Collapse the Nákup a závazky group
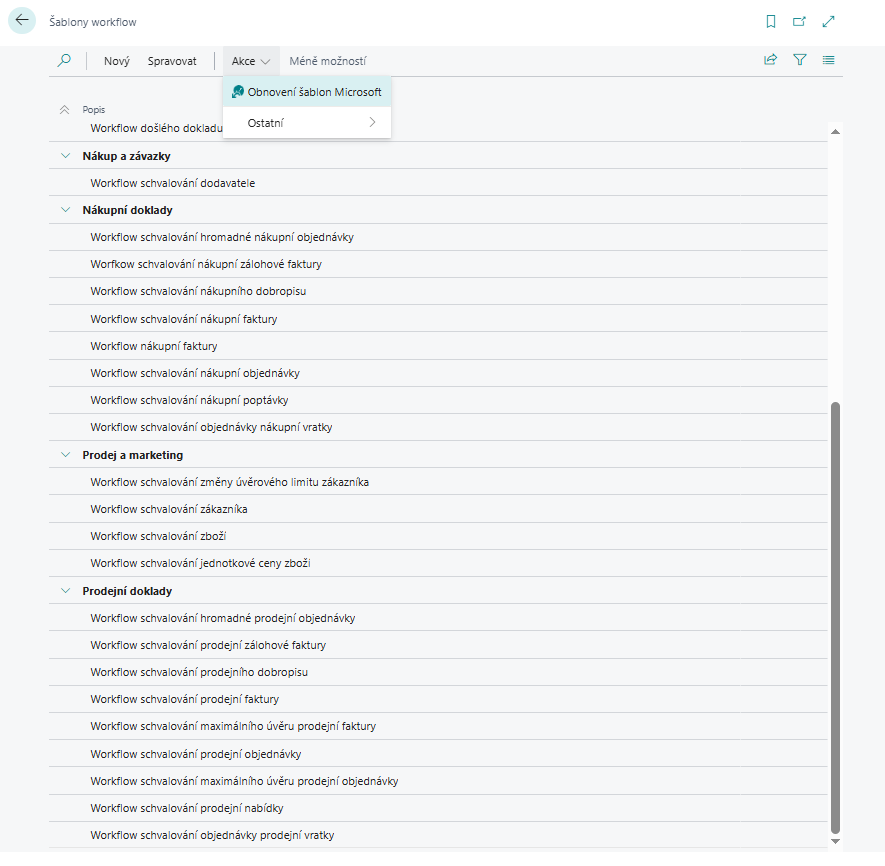Image resolution: width=885 pixels, height=866 pixels. (65, 156)
